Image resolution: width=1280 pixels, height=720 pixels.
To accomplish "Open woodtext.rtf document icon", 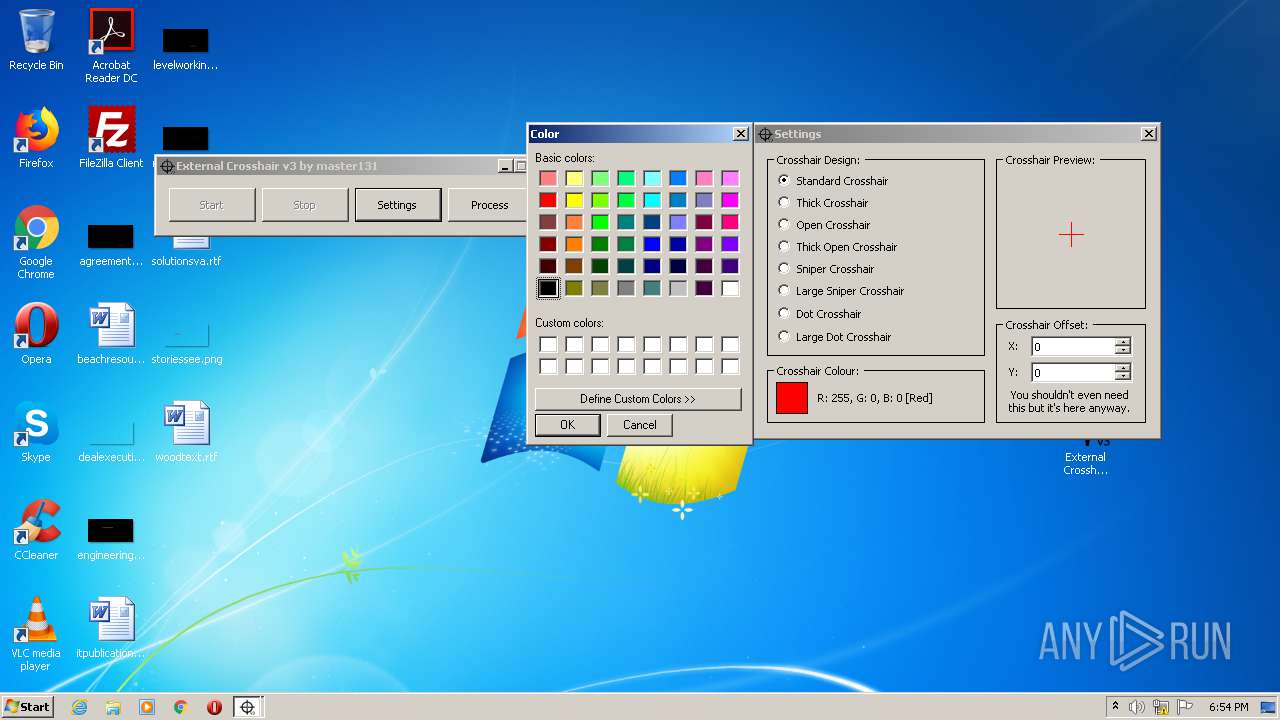I will pos(186,432).
